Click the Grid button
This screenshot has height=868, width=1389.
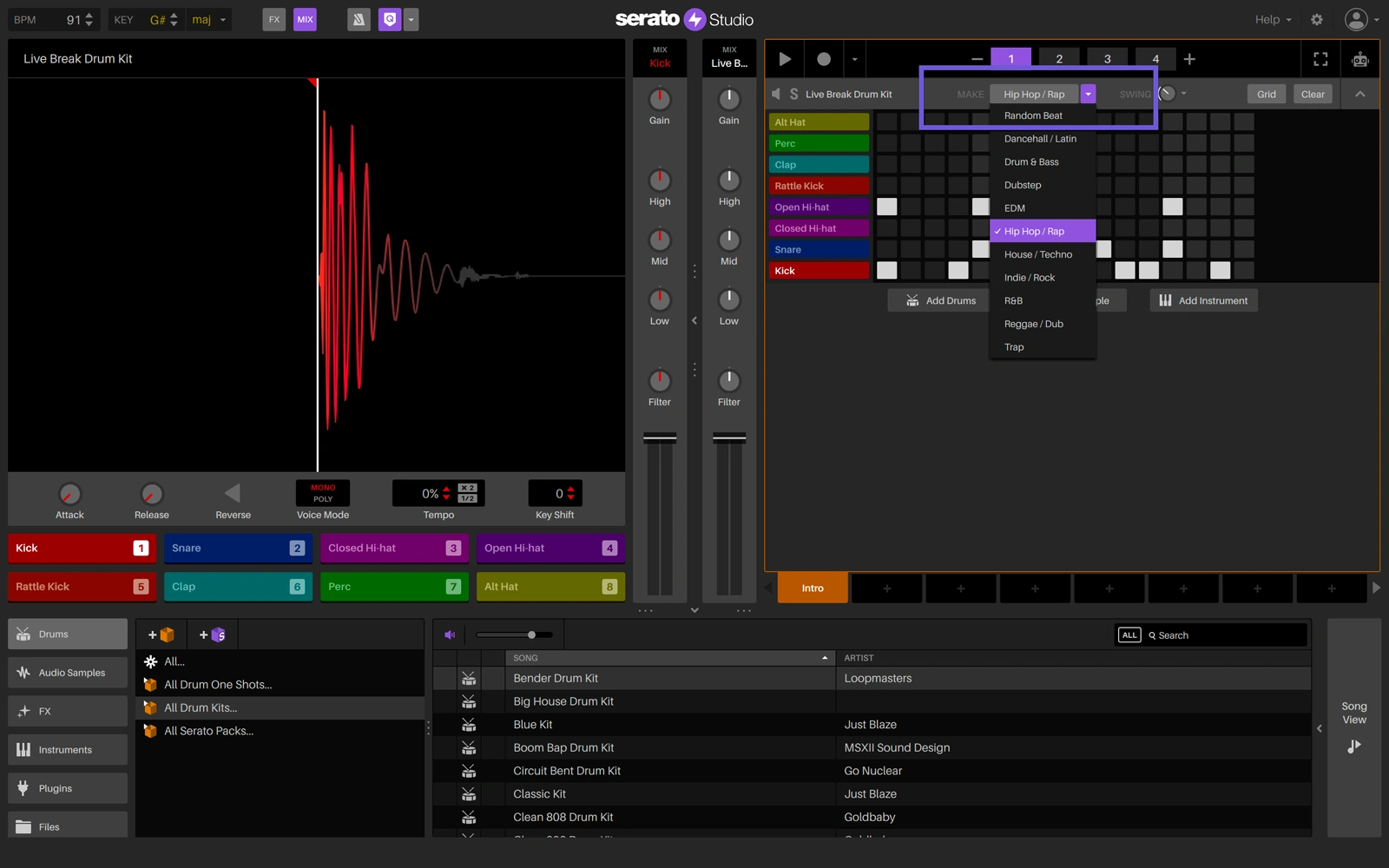(x=1267, y=94)
